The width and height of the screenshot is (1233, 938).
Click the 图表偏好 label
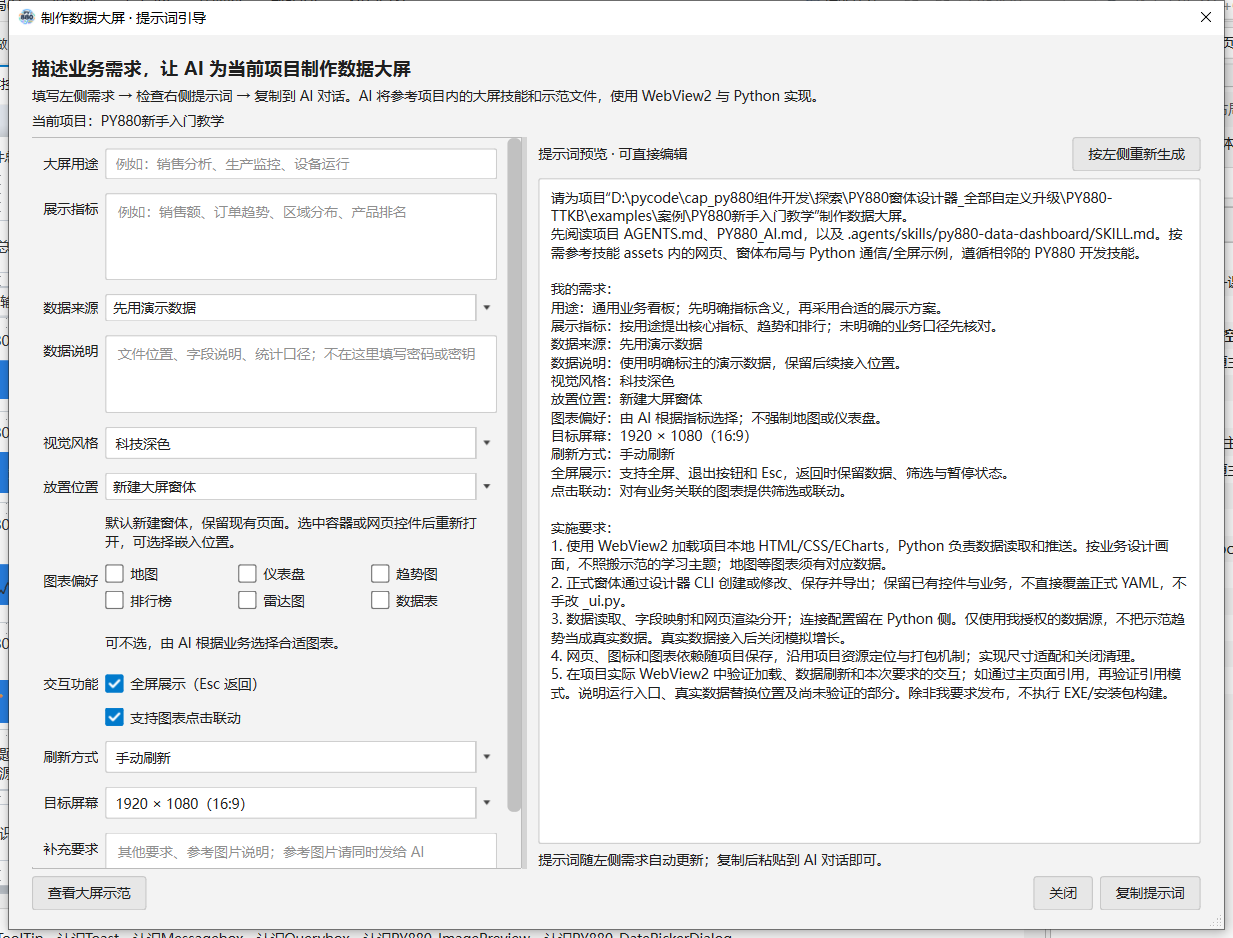(x=70, y=581)
